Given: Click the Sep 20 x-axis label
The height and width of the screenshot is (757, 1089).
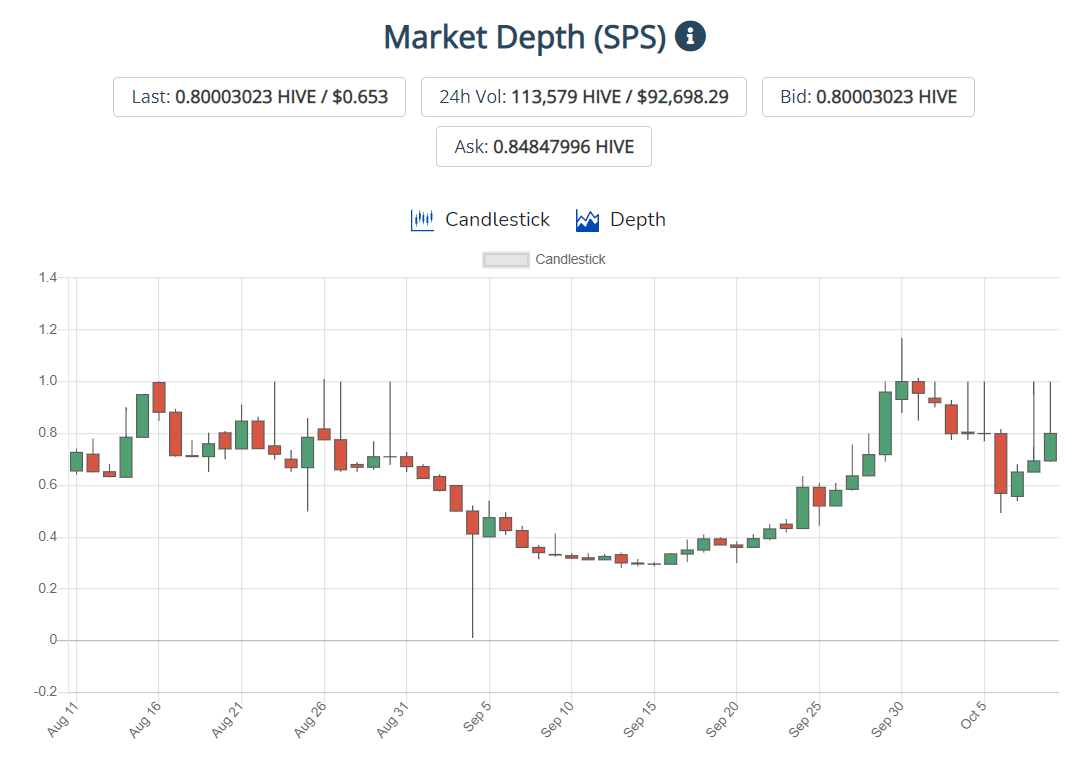Looking at the screenshot, I should pyautogui.click(x=722, y=719).
